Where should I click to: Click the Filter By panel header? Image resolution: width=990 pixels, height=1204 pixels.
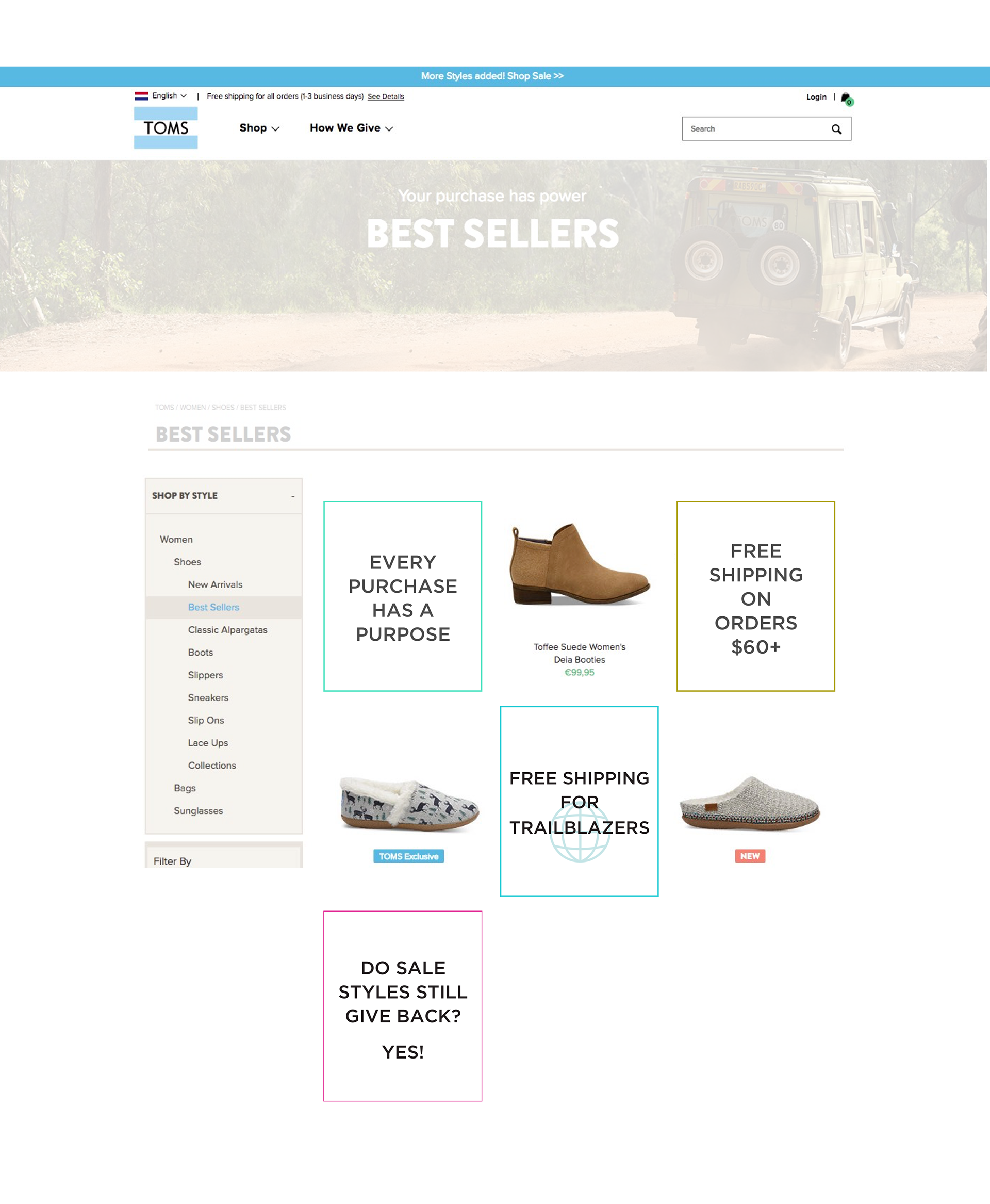tap(224, 858)
